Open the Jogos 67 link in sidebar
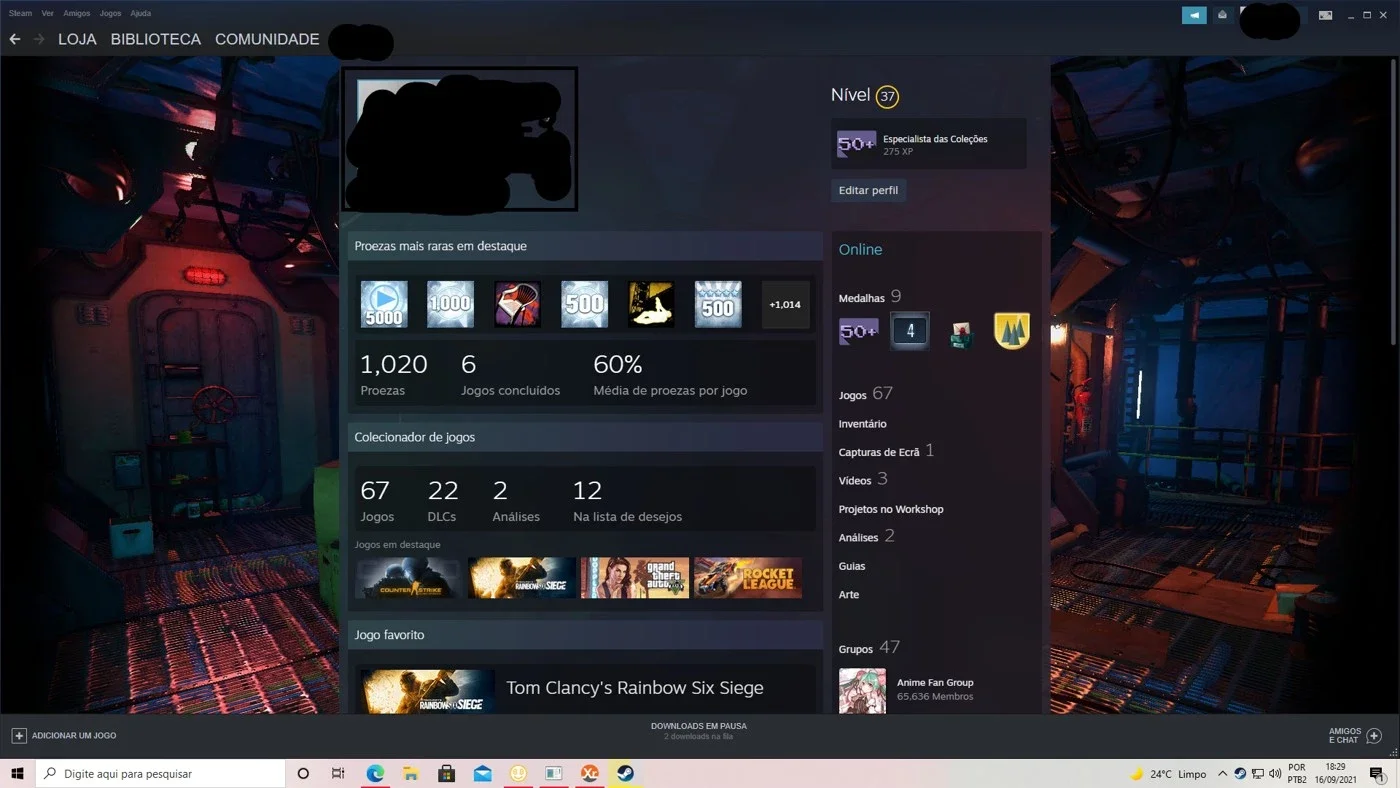The image size is (1400, 788). coord(866,394)
